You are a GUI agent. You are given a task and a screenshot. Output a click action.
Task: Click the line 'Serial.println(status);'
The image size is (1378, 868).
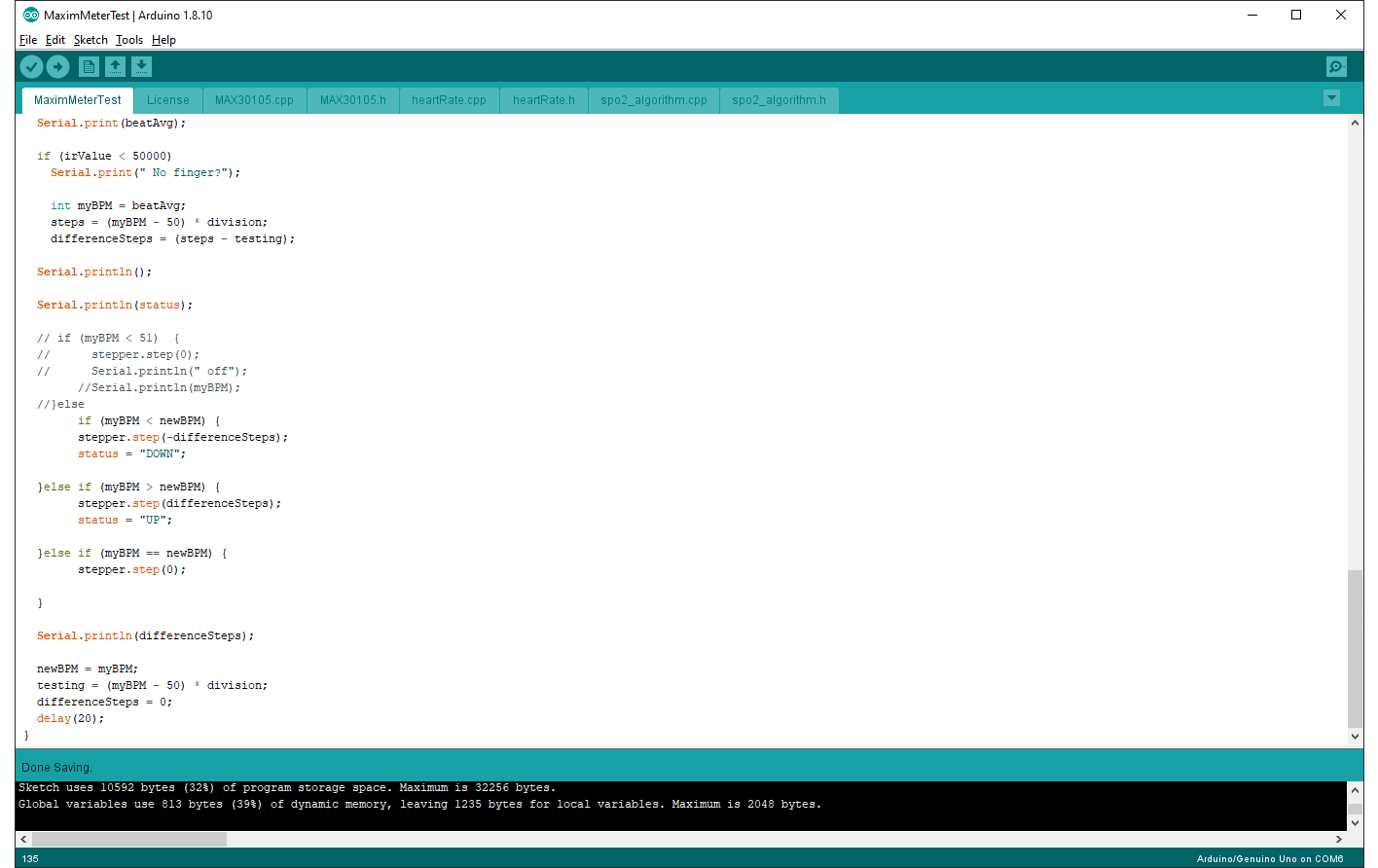click(115, 305)
